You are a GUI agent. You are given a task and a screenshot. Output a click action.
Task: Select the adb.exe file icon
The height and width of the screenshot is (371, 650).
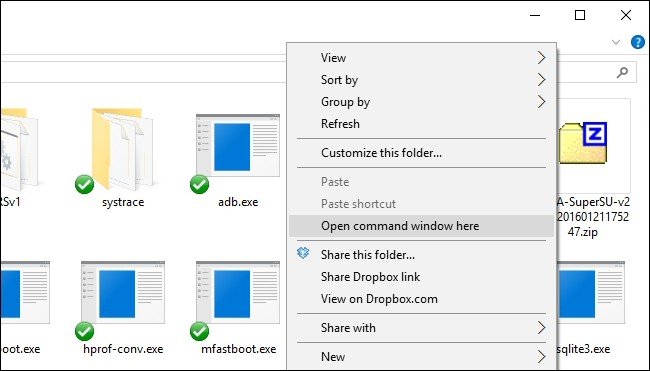[238, 145]
